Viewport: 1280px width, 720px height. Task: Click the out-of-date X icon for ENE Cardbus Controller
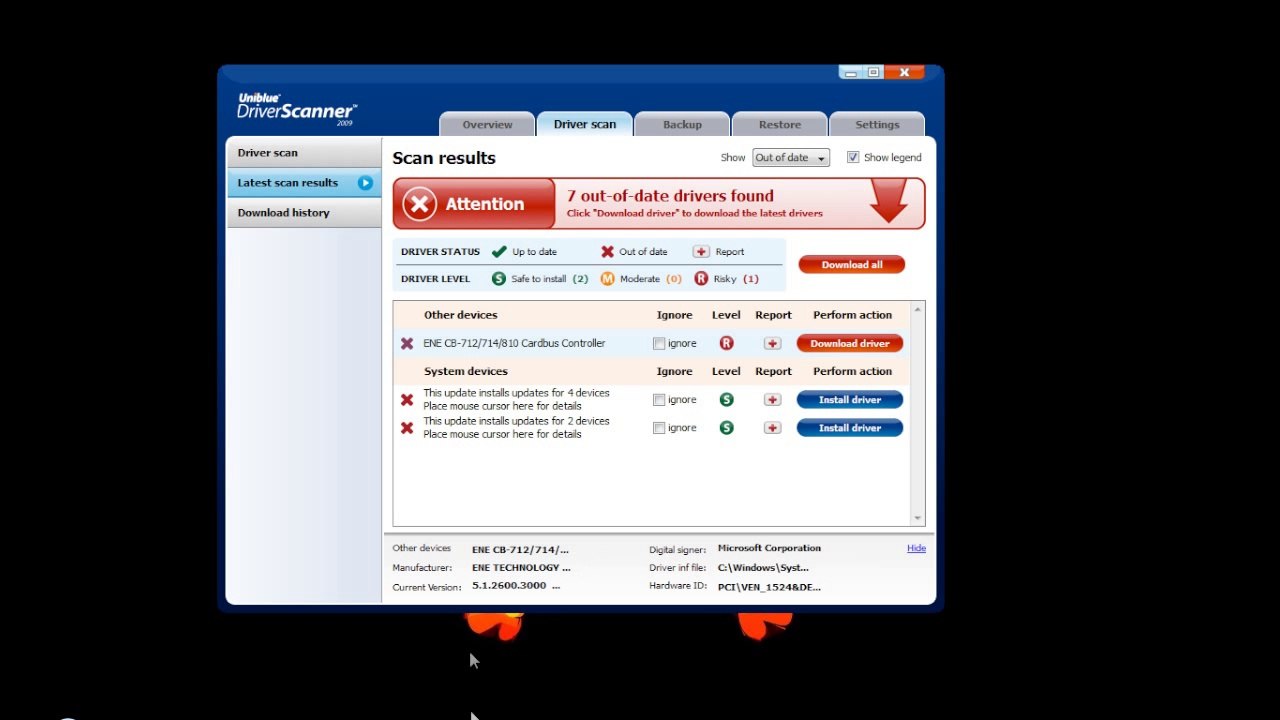[x=407, y=343]
